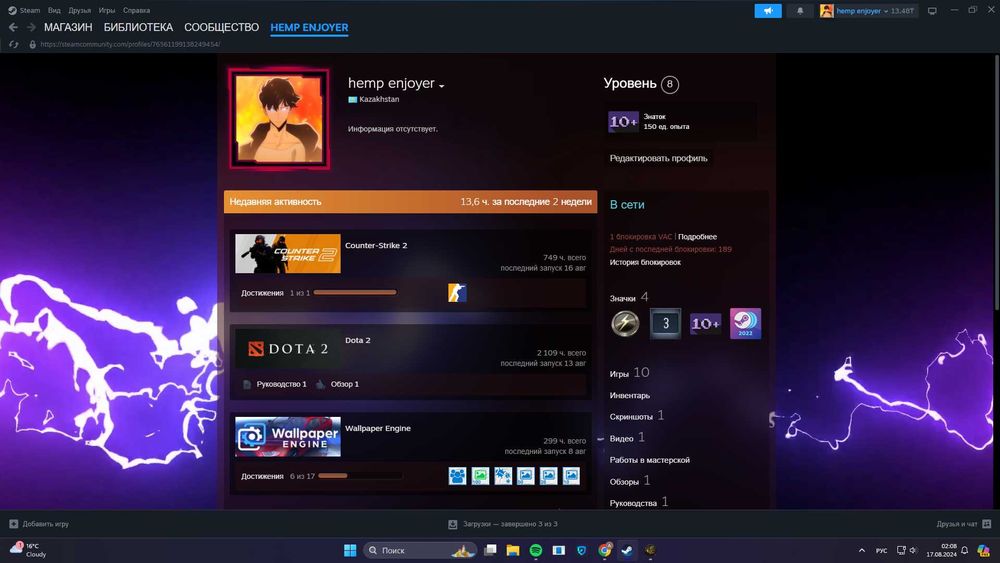Click the Steam logo menu at top left
The width and height of the screenshot is (1000, 563).
(x=24, y=10)
